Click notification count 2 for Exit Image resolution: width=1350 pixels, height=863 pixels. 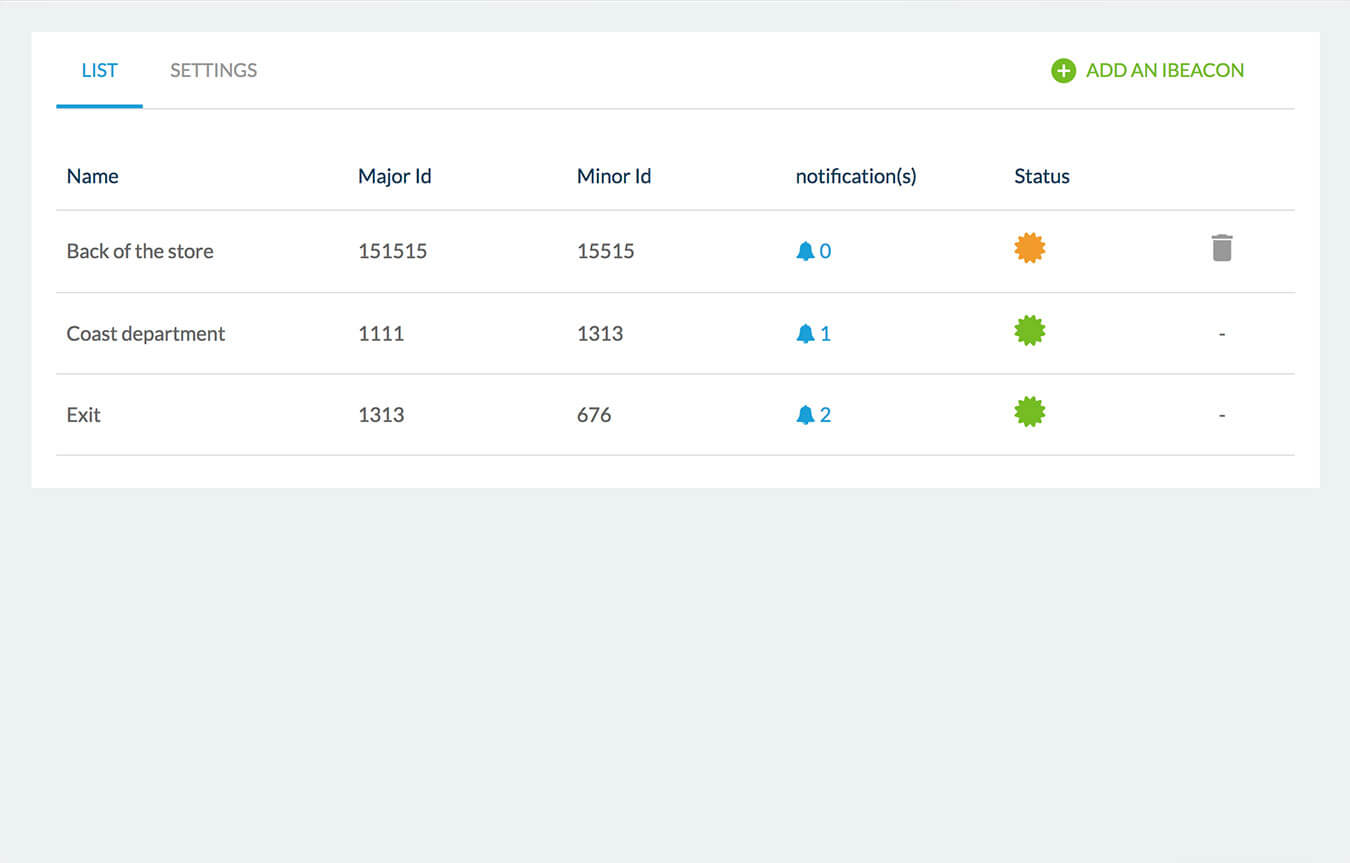(825, 415)
